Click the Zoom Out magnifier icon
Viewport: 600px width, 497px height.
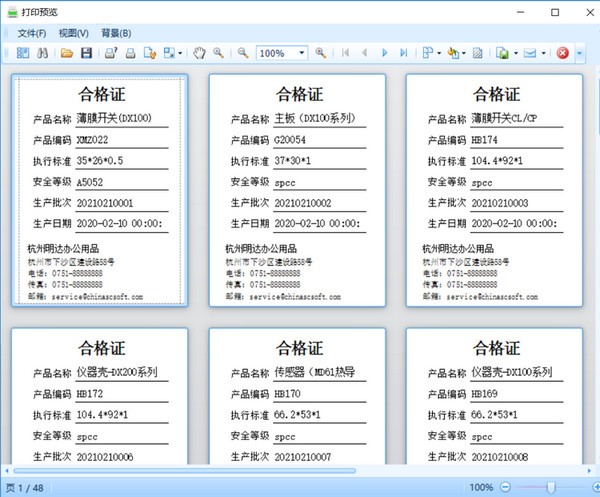pos(243,53)
